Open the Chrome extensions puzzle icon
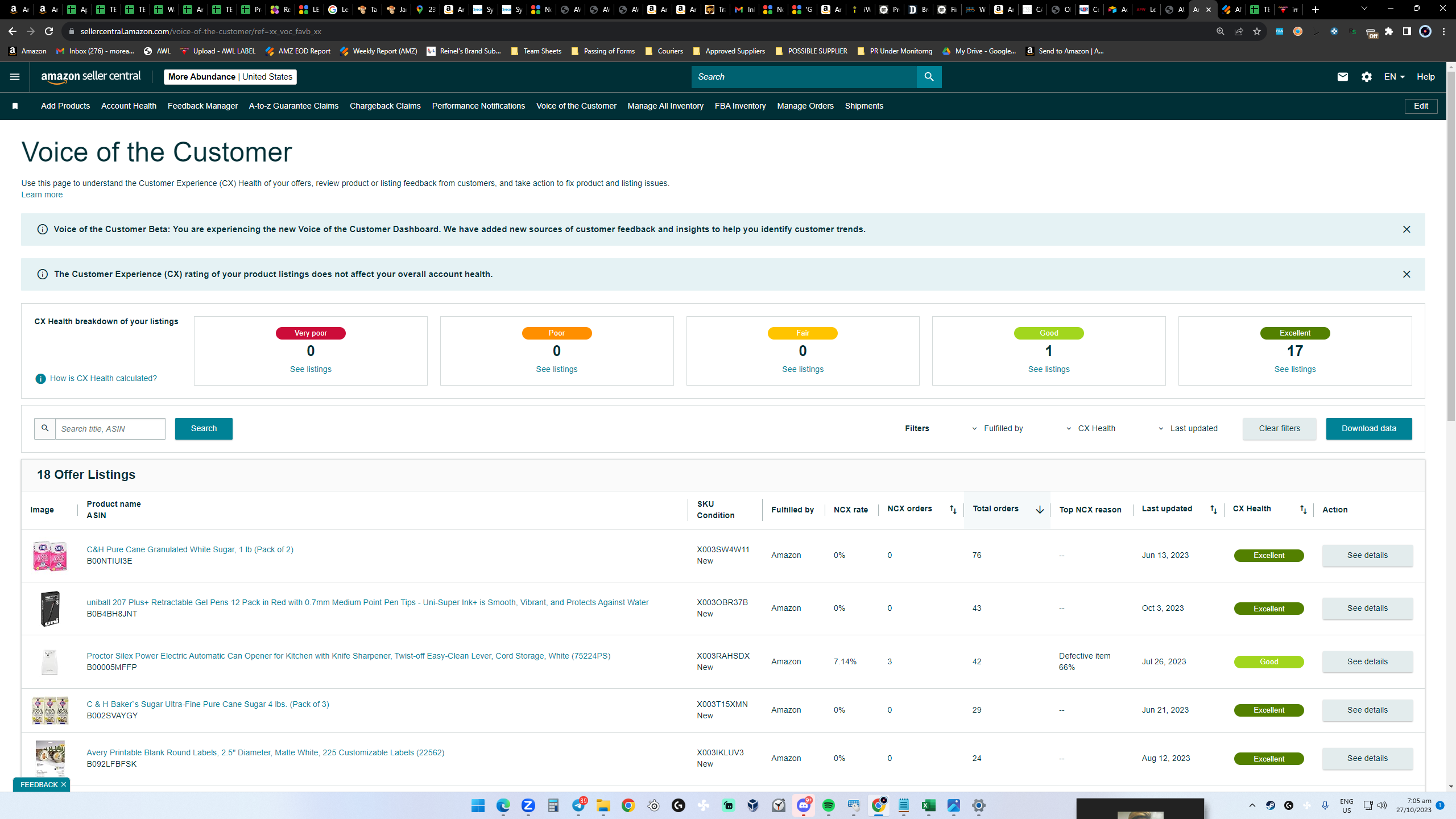Viewport: 1456px width, 819px height. pos(1389,31)
